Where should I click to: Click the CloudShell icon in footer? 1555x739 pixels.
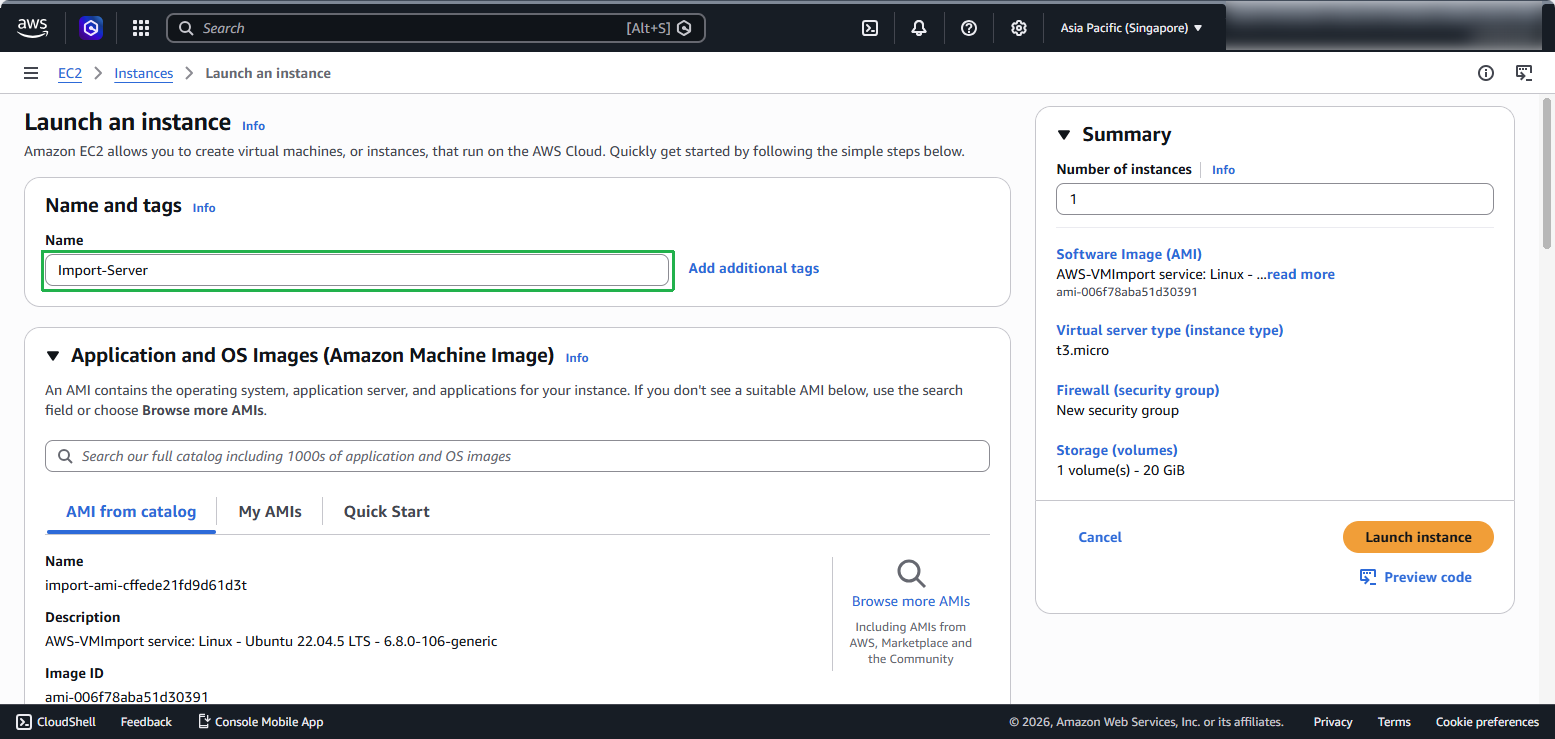24,722
